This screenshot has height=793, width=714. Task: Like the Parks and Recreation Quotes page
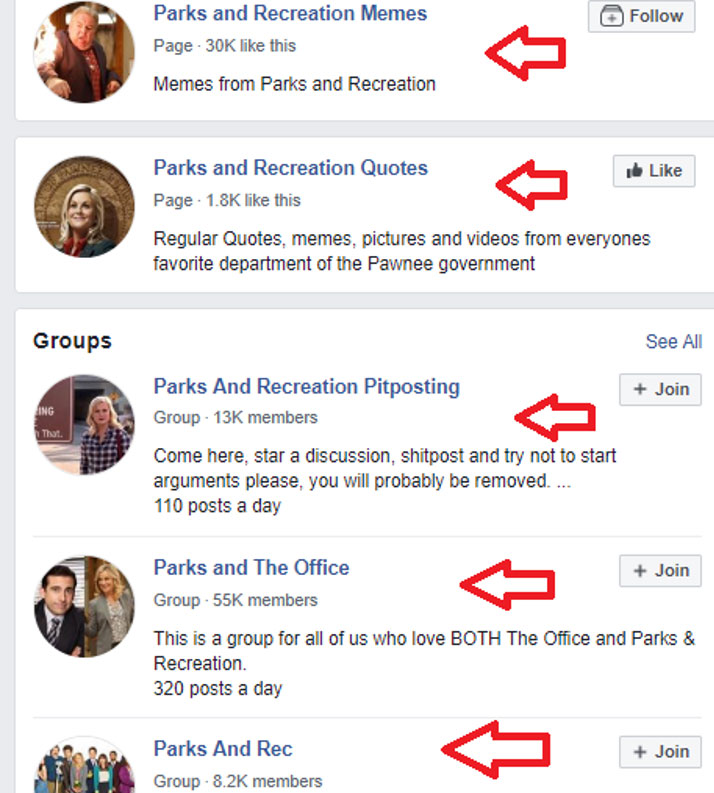coord(654,171)
